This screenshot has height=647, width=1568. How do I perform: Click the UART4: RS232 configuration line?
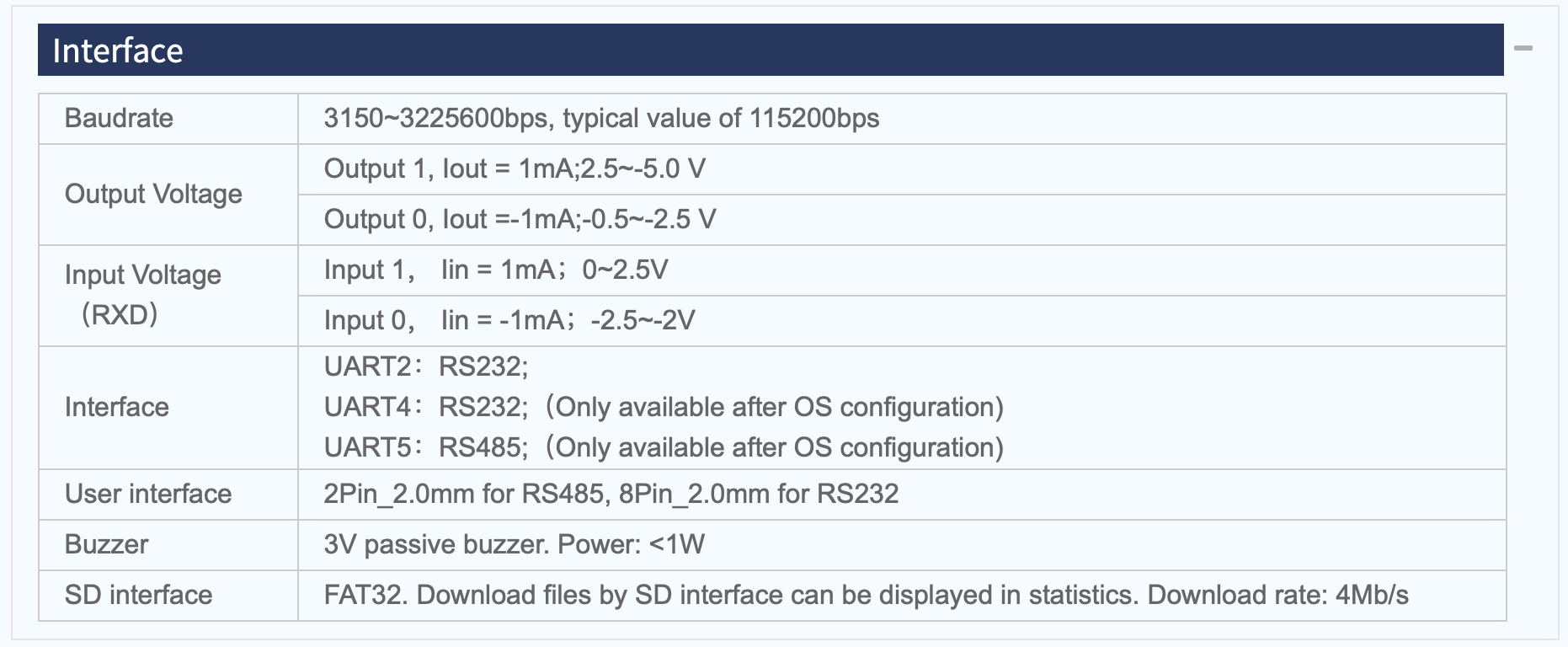click(x=664, y=407)
